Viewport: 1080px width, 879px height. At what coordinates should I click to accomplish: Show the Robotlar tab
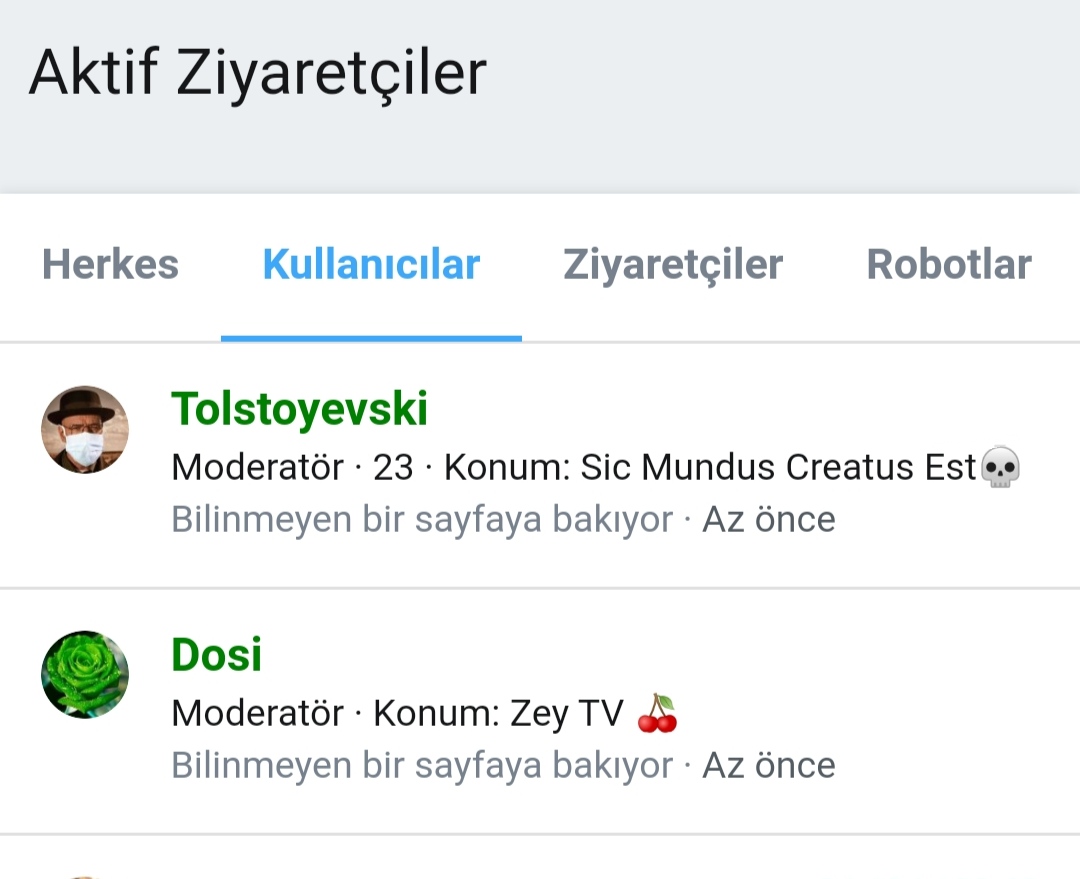(x=948, y=265)
